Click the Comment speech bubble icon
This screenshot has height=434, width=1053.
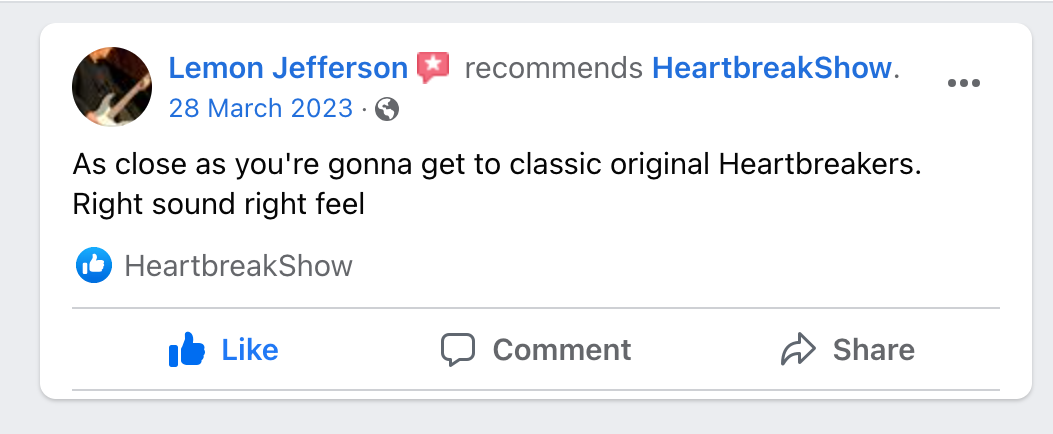[458, 350]
